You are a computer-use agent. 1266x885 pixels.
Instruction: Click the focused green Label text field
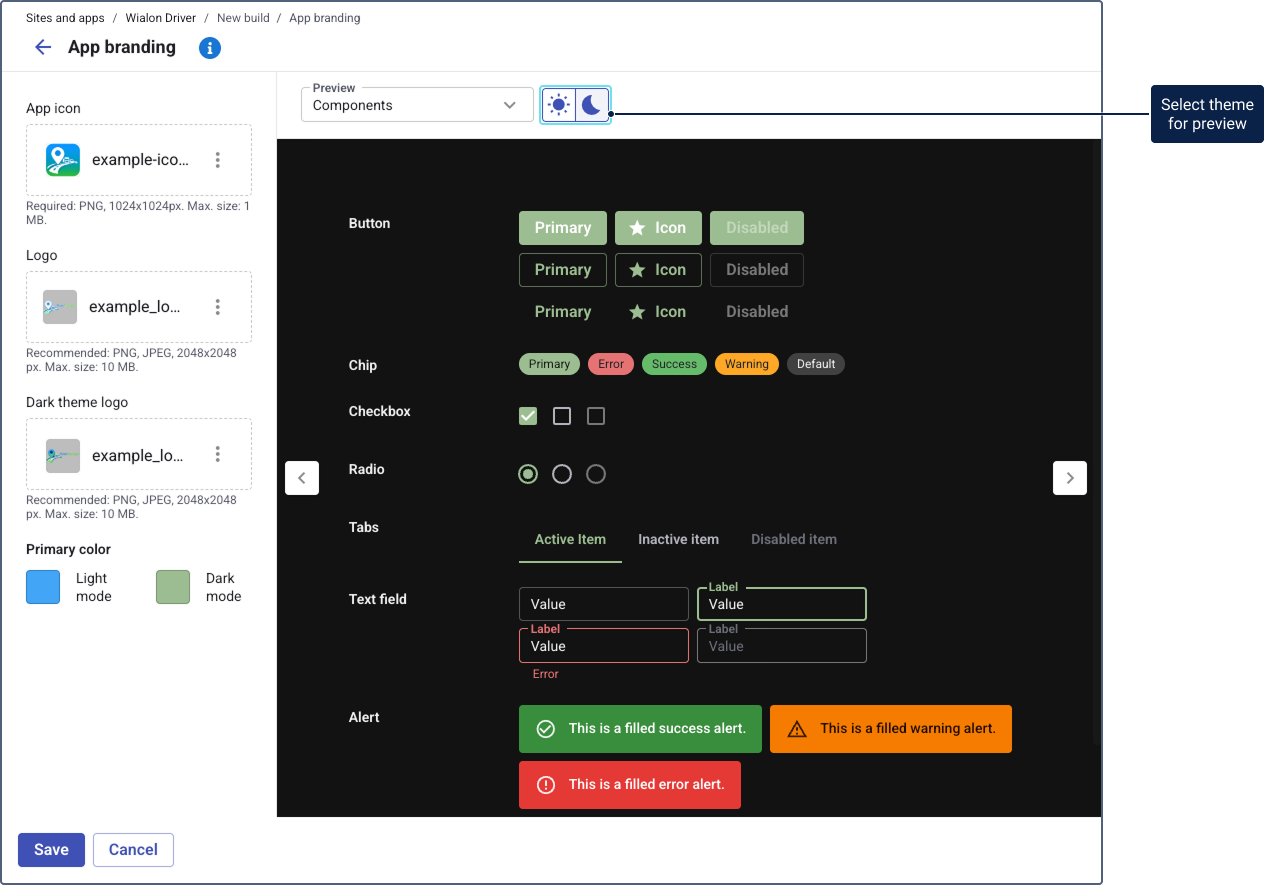coord(782,604)
